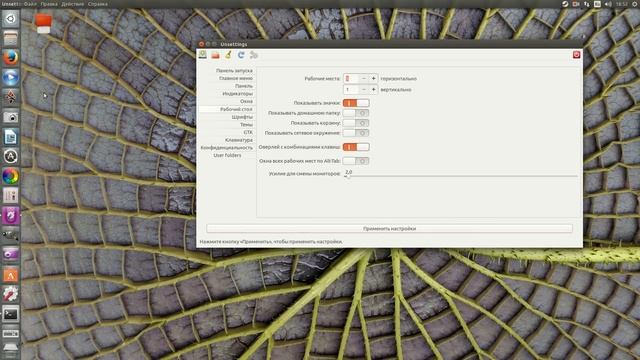Click the 'Применить настройки' button

[x=389, y=229]
